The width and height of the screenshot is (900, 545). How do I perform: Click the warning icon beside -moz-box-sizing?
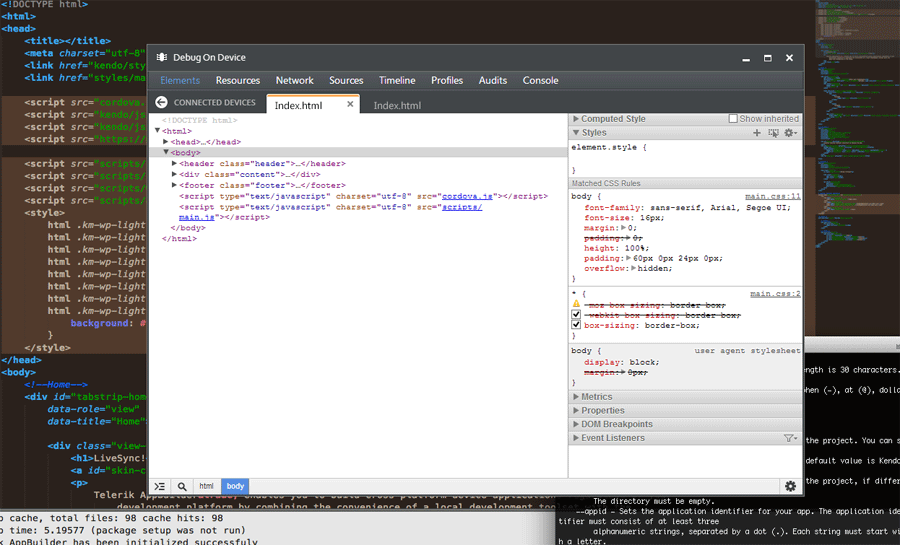pos(576,304)
